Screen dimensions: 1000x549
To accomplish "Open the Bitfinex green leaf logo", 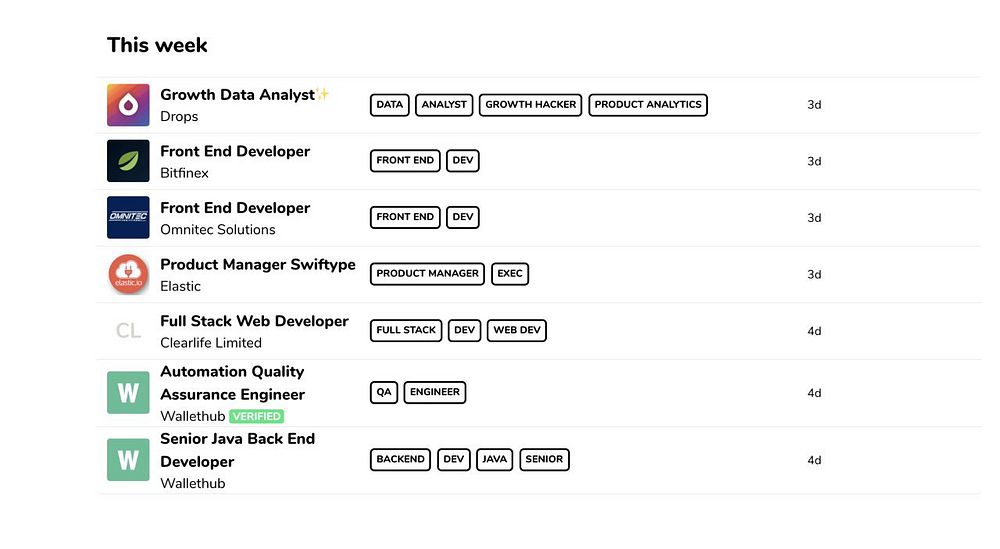I will 128,161.
